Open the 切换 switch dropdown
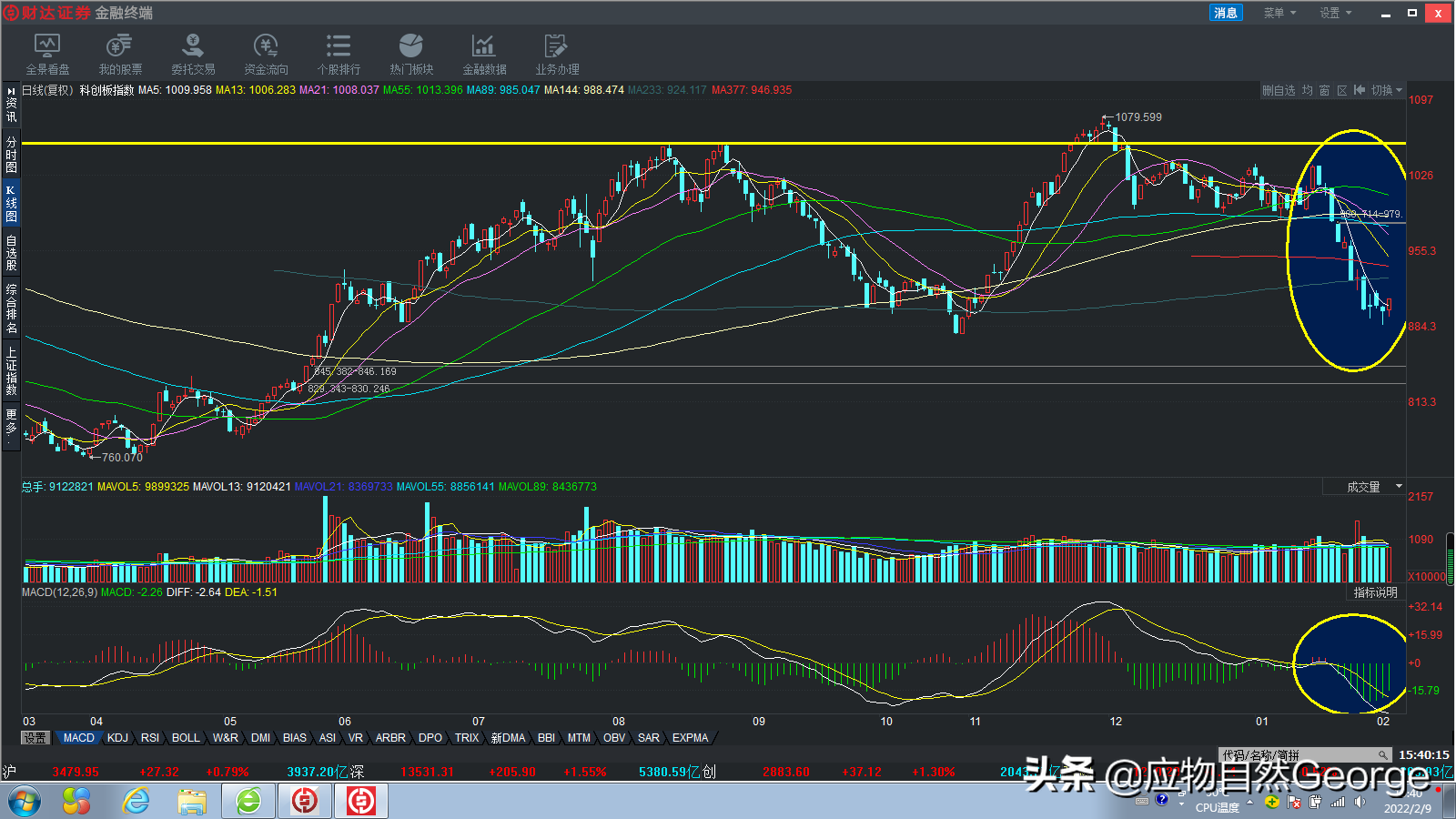The width and height of the screenshot is (1456, 819). point(1387,90)
